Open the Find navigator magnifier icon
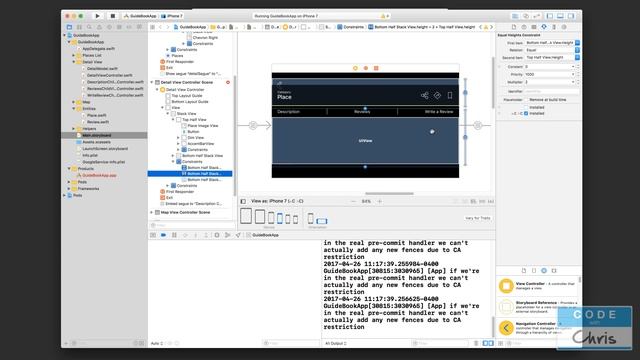The image size is (640, 360). [89, 27]
